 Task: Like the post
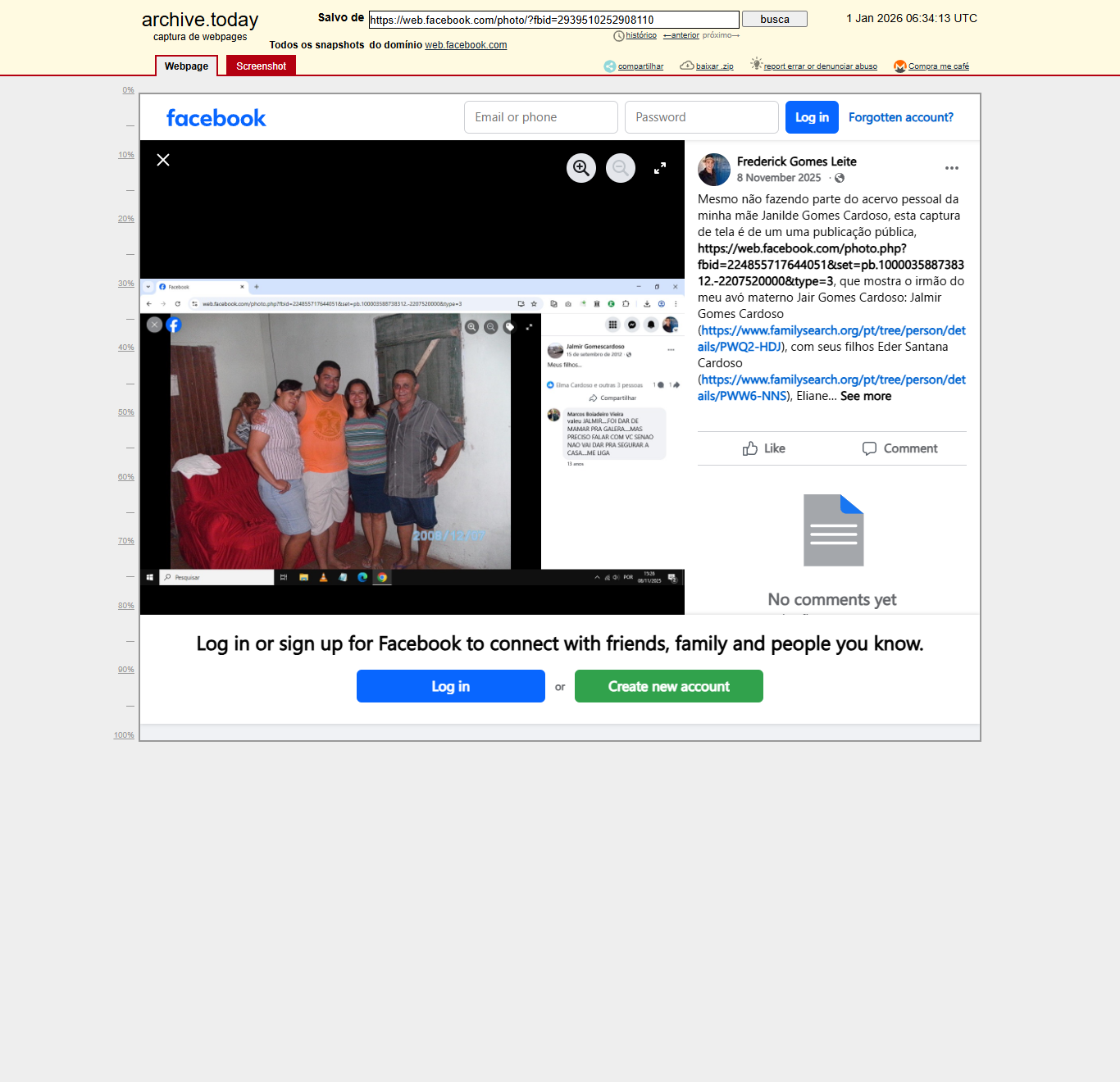(x=764, y=448)
